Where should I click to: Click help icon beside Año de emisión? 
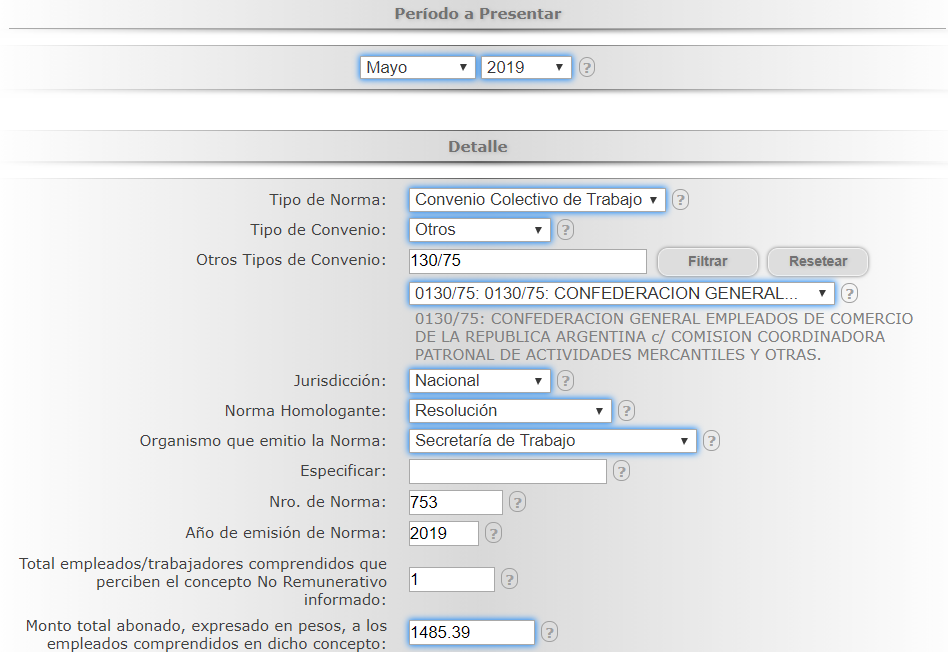point(493,533)
